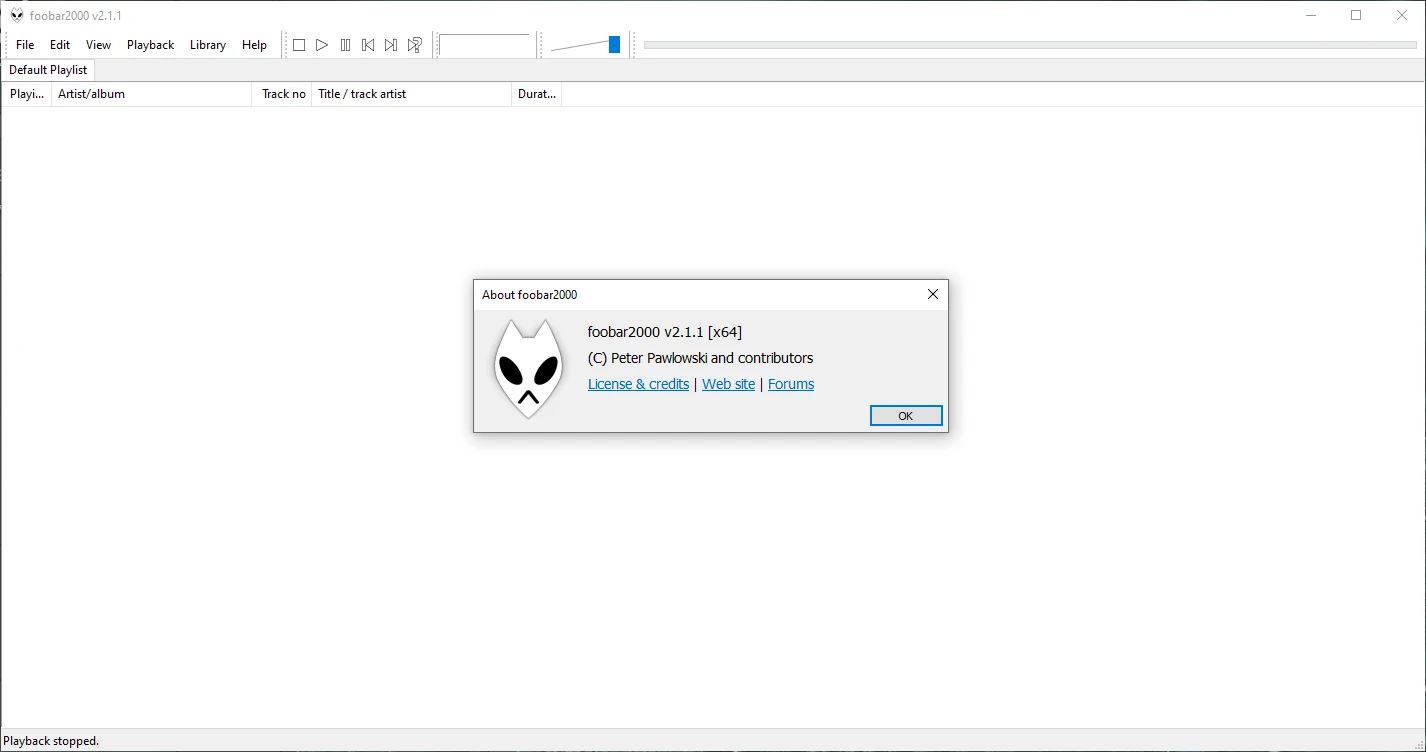
Task: Open the View menu
Action: pyautogui.click(x=98, y=45)
